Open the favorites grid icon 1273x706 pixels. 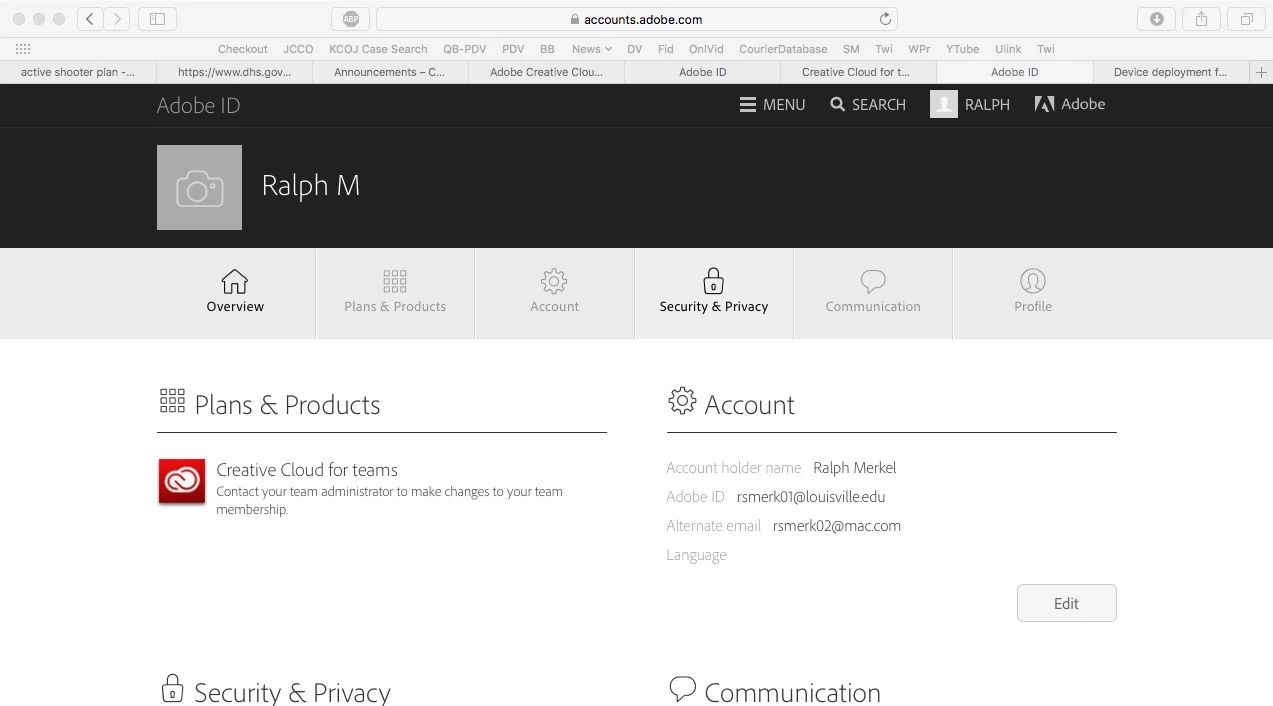[23, 49]
